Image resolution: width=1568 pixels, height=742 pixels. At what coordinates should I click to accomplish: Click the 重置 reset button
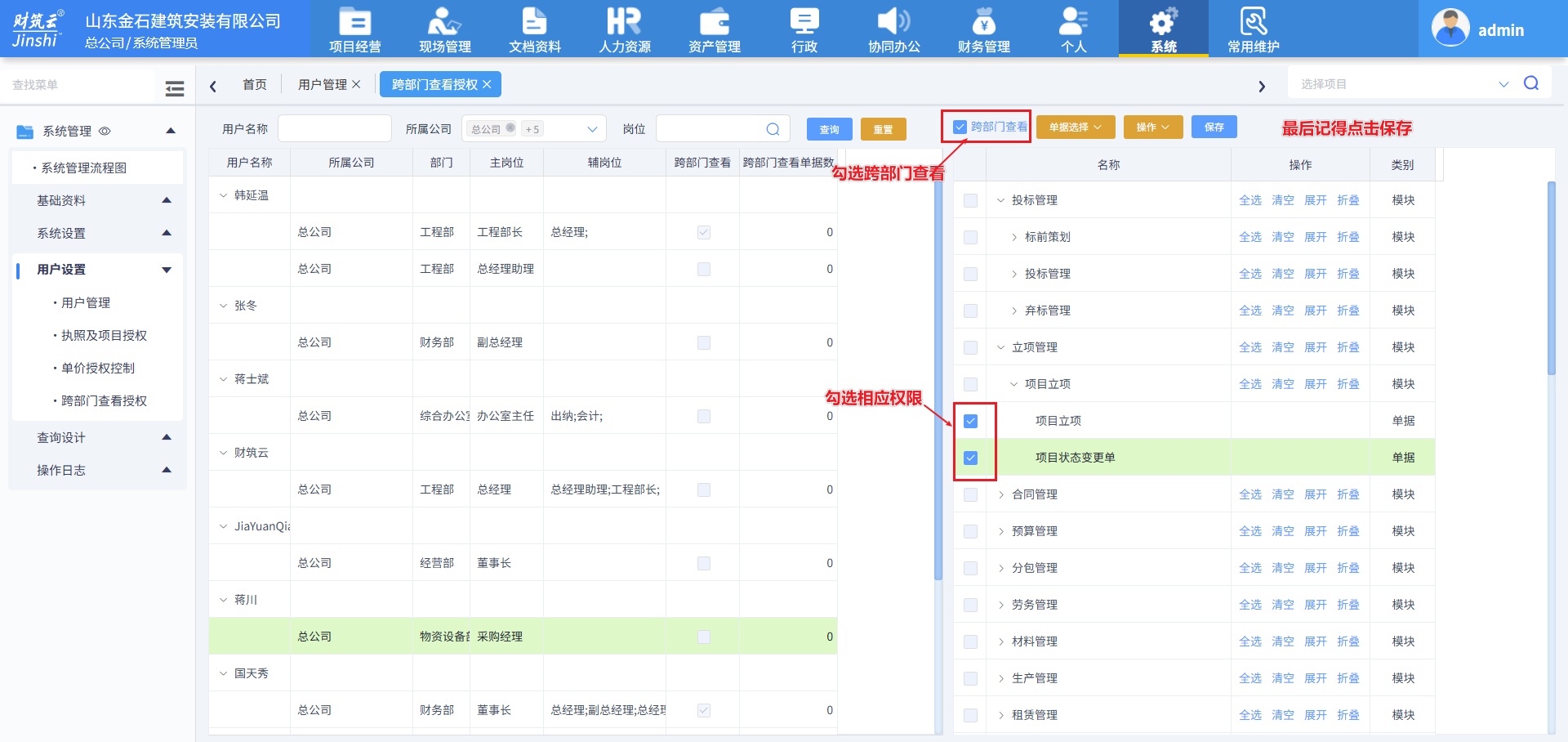pyautogui.click(x=883, y=129)
